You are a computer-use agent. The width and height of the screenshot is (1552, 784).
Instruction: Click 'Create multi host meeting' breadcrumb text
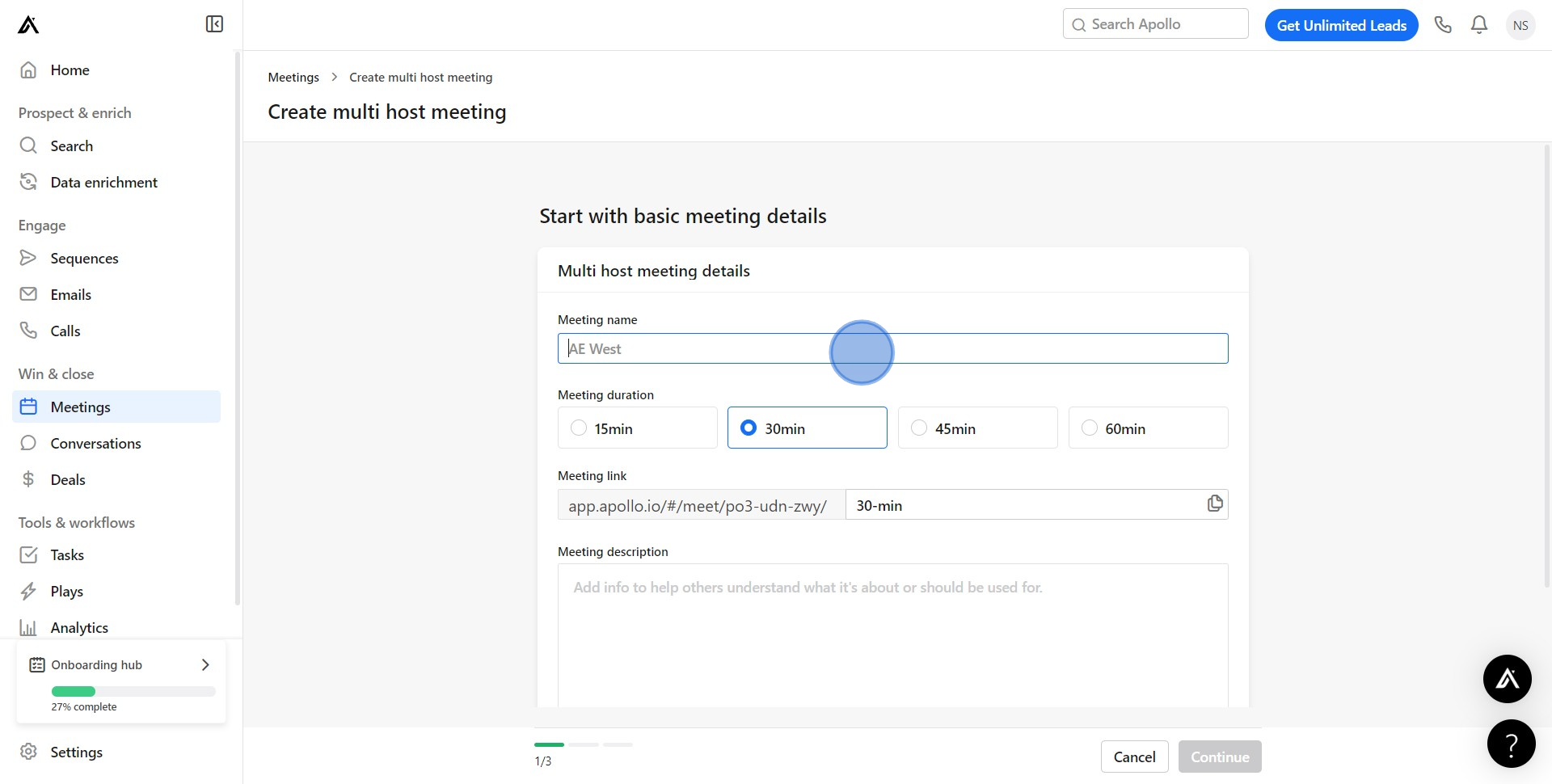point(420,77)
